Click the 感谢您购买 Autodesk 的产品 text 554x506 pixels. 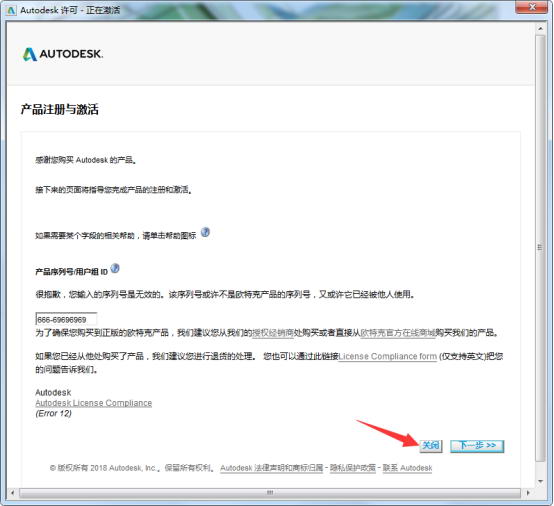[86, 160]
